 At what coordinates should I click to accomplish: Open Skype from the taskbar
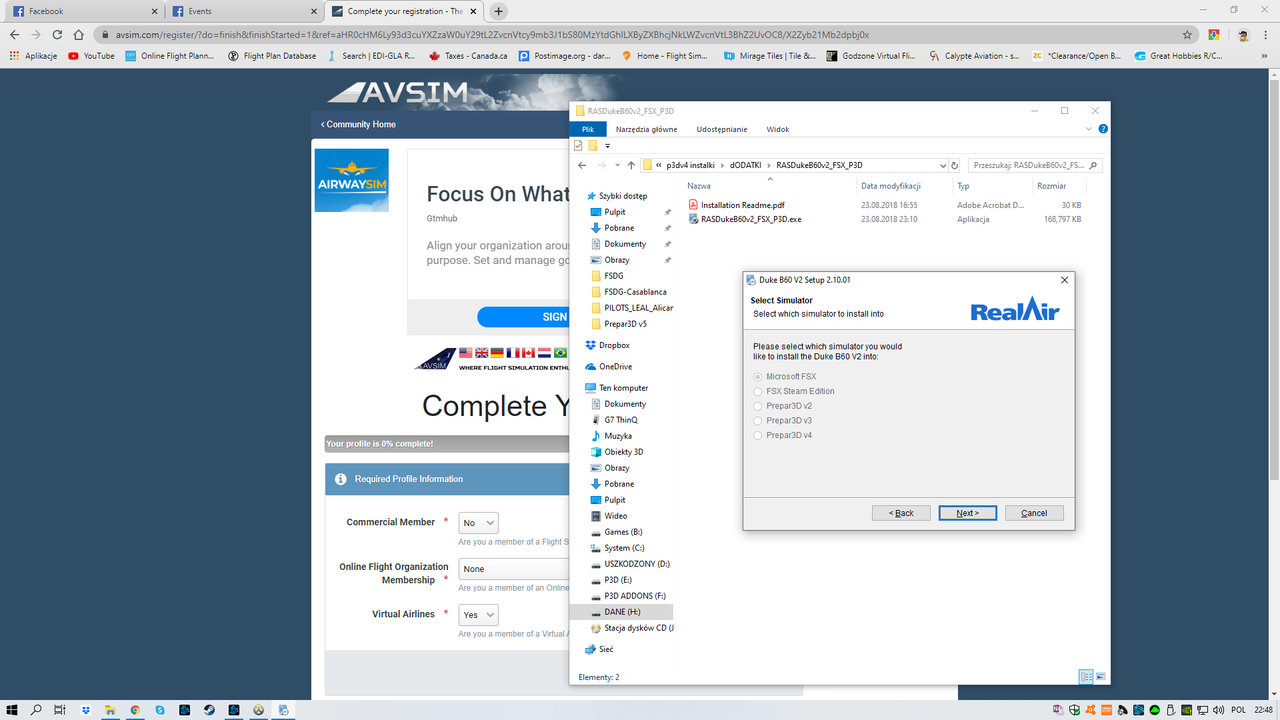[160, 710]
